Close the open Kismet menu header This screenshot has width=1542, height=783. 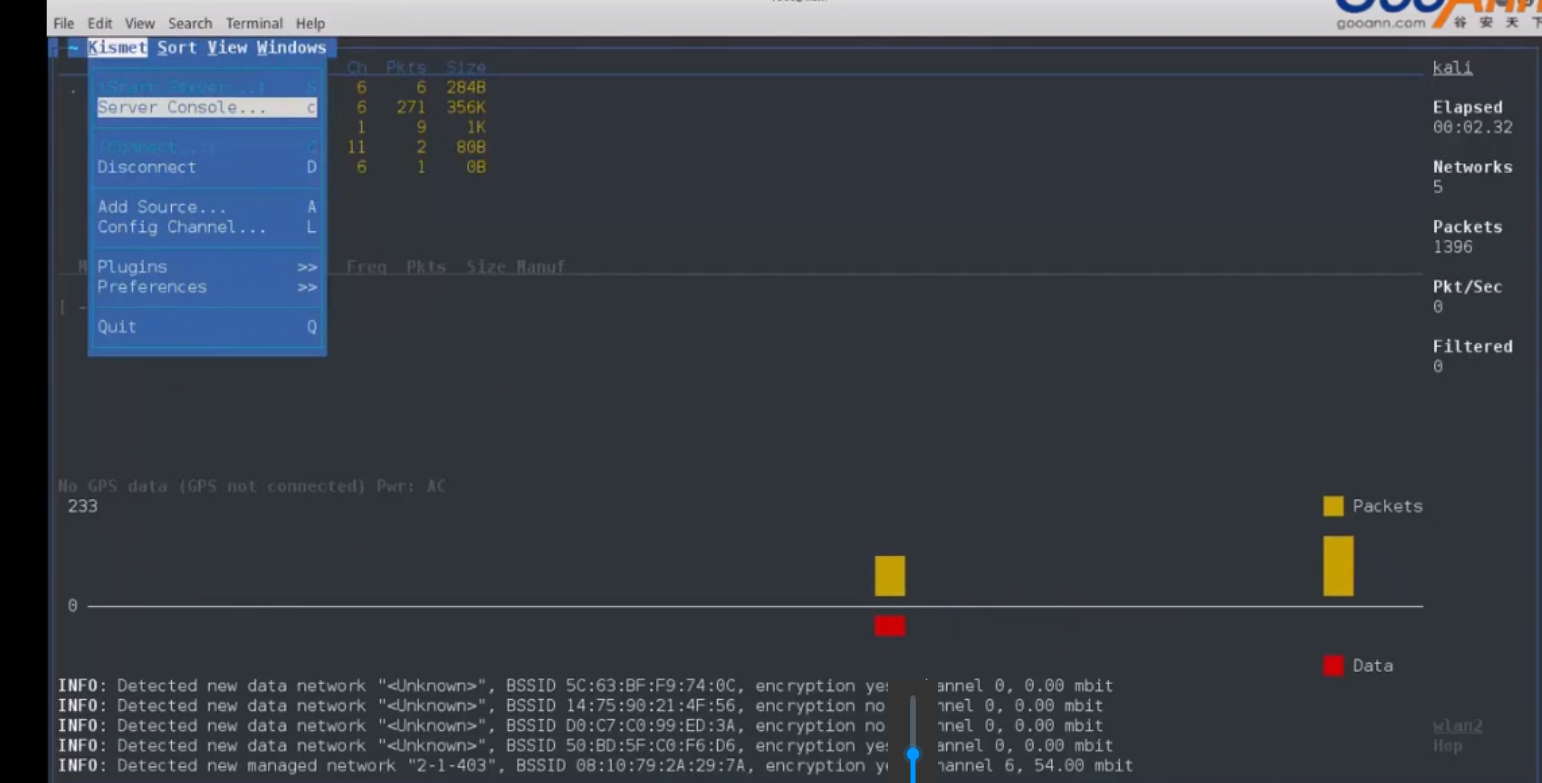click(x=117, y=48)
